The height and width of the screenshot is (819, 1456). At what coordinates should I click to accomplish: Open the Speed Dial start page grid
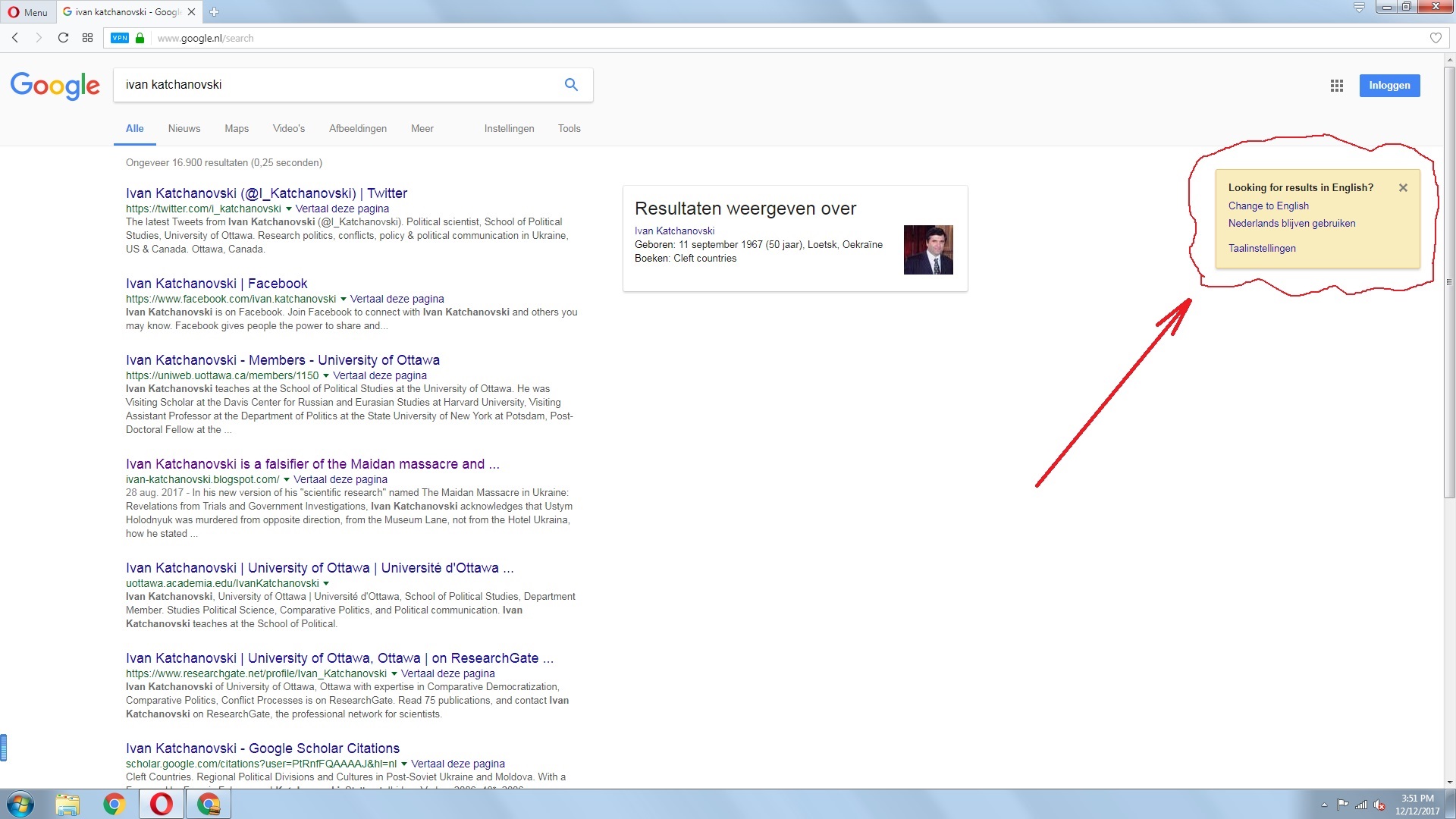(x=88, y=38)
